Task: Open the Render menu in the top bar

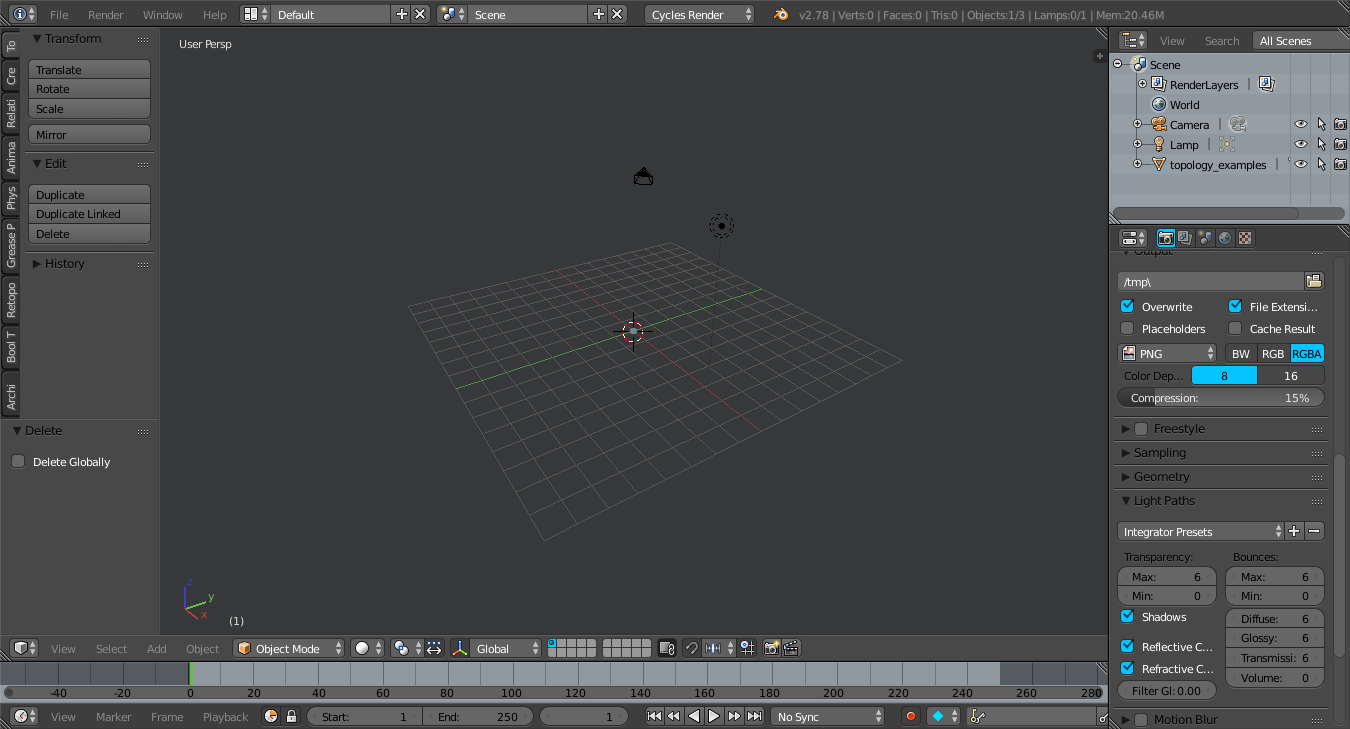Action: (105, 14)
